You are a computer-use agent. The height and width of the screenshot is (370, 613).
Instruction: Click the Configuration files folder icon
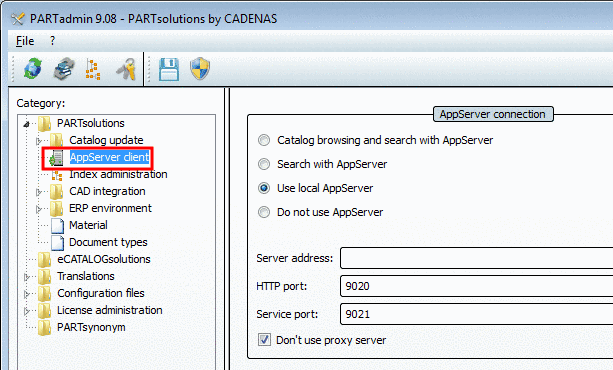pyautogui.click(x=44, y=293)
